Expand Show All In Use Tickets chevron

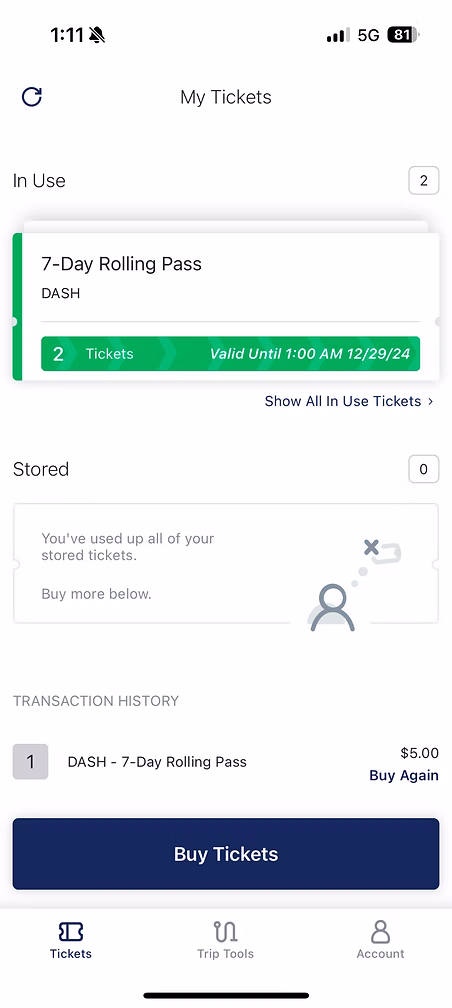click(x=431, y=401)
